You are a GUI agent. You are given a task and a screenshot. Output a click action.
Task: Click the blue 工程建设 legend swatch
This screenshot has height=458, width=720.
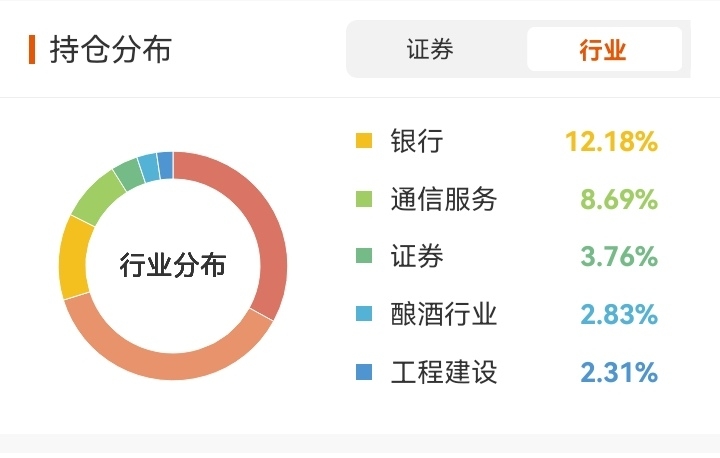click(x=364, y=373)
